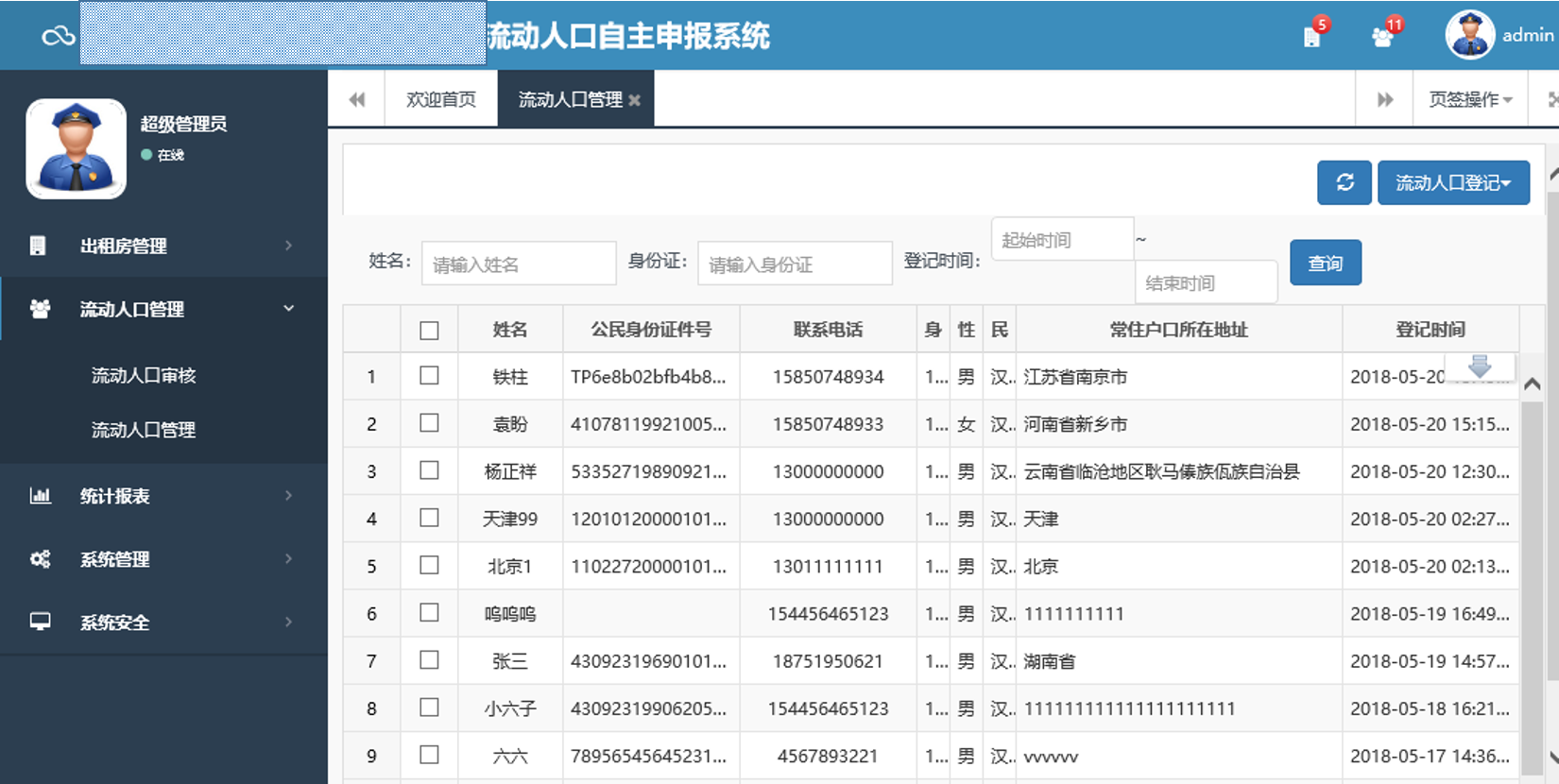The image size is (1559, 784).
Task: Click the download arrow icon above table
Action: coord(1480,366)
